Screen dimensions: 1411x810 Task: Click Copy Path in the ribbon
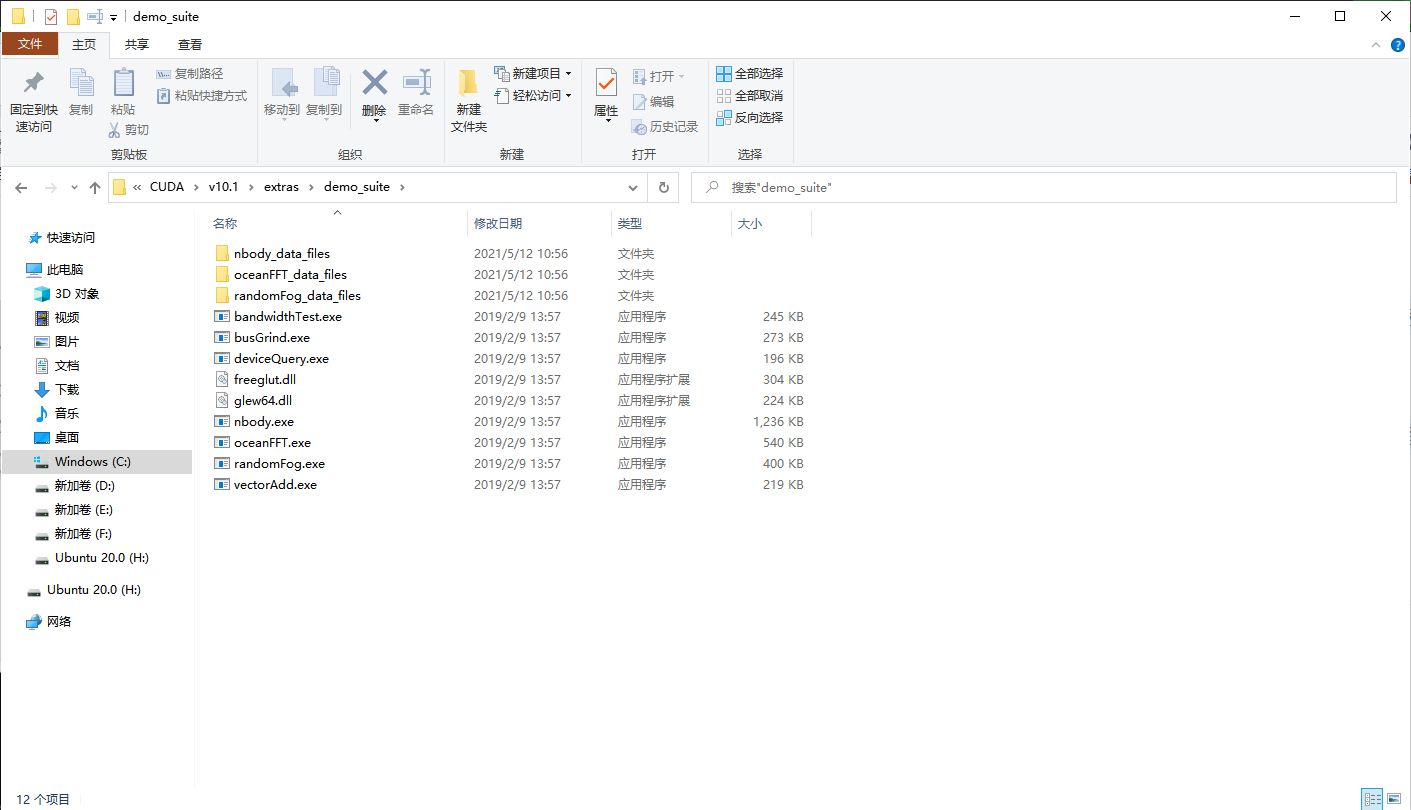tap(190, 74)
